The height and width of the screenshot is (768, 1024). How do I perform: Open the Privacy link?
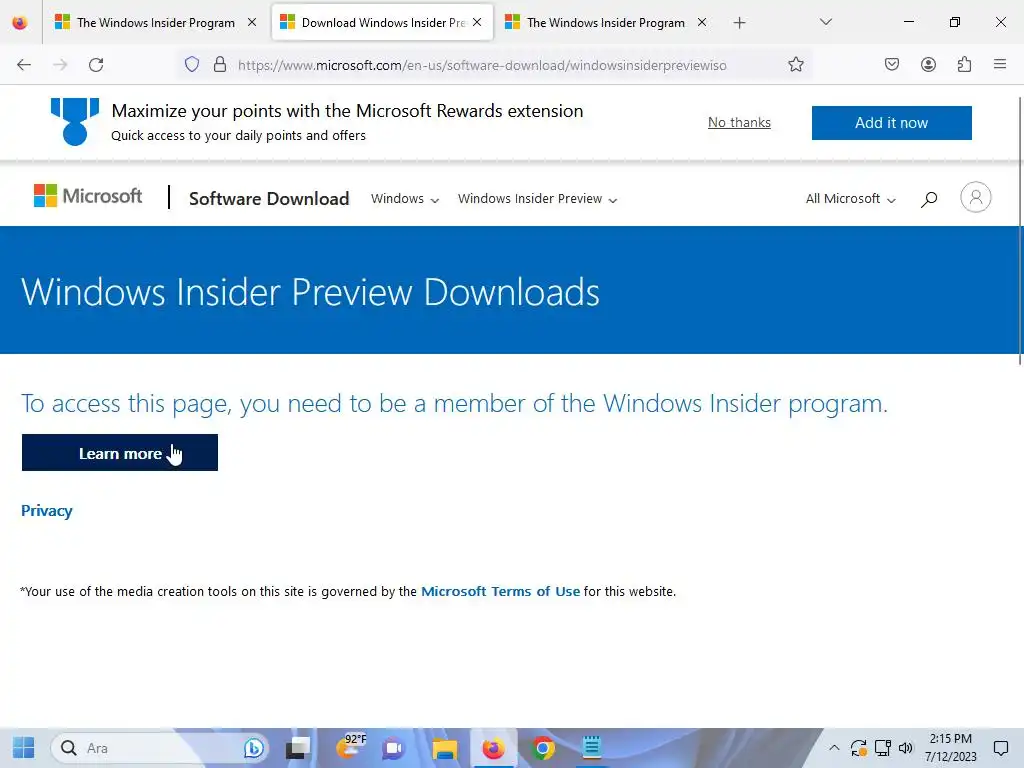46,511
